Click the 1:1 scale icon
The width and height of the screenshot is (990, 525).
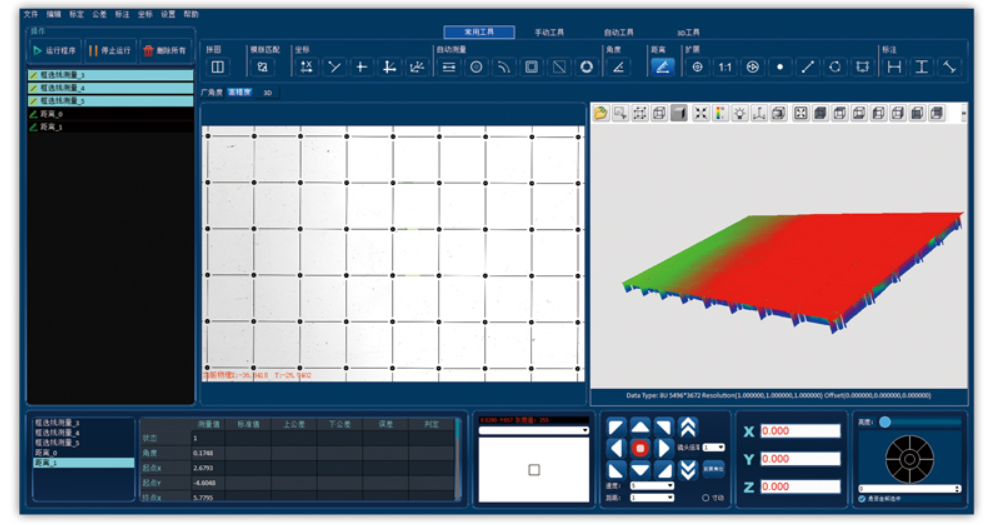click(725, 67)
